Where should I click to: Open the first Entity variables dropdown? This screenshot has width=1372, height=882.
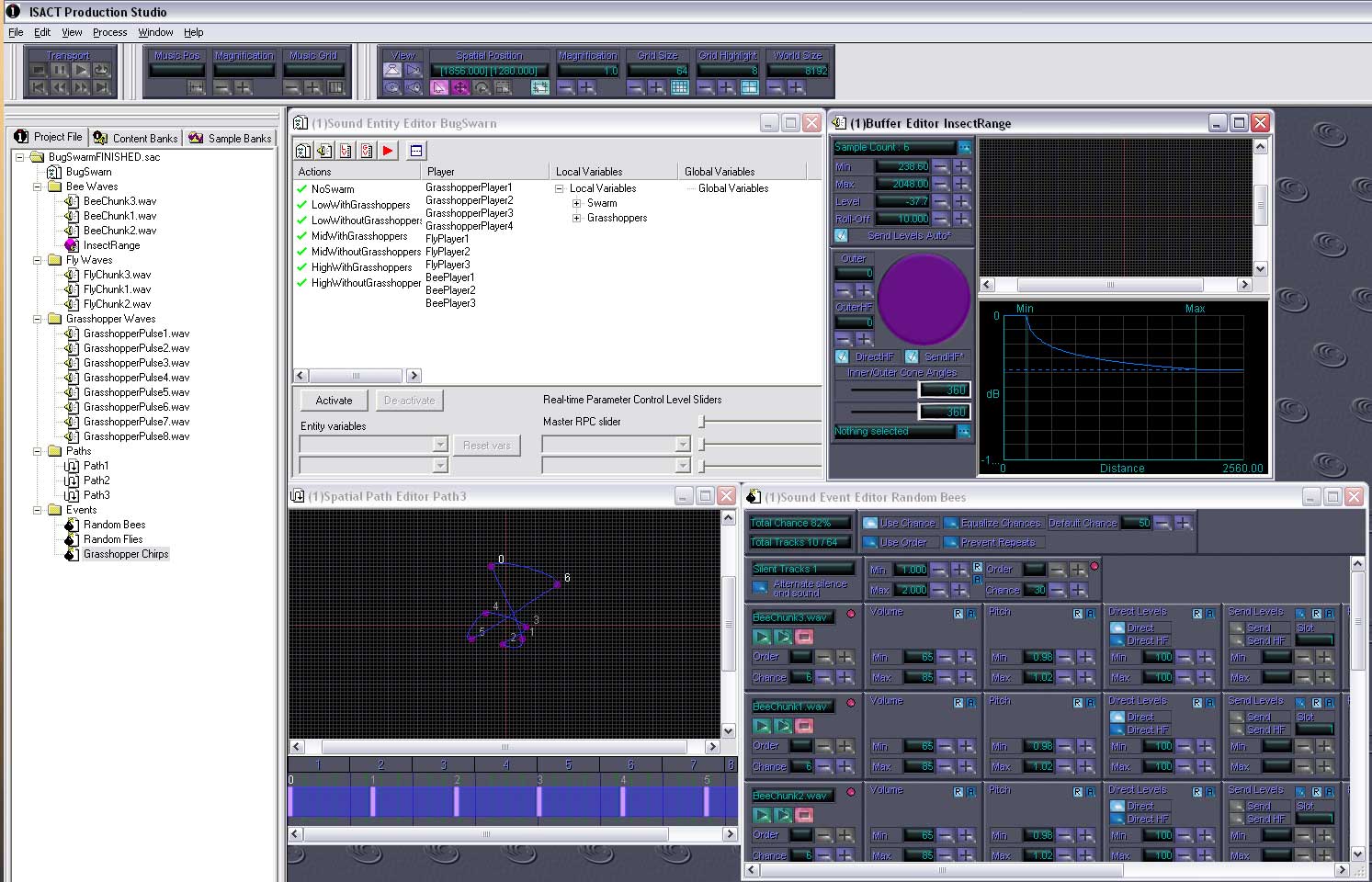[x=439, y=445]
